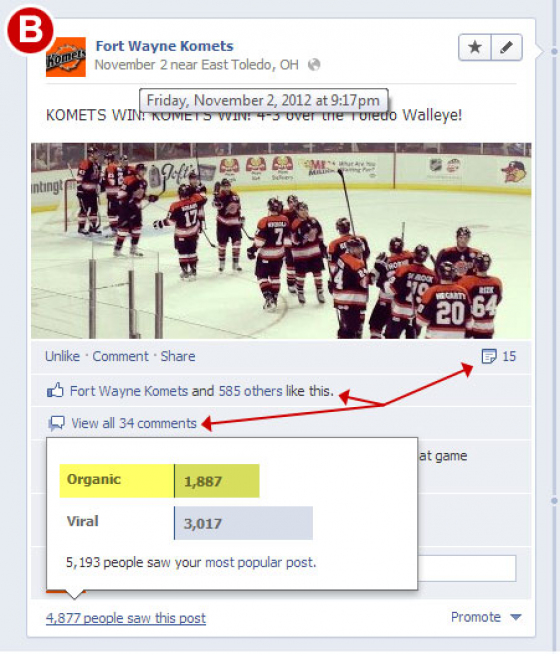This screenshot has height=654, width=560.
Task: Click the Komets profile logo thumbnail
Action: (66, 57)
